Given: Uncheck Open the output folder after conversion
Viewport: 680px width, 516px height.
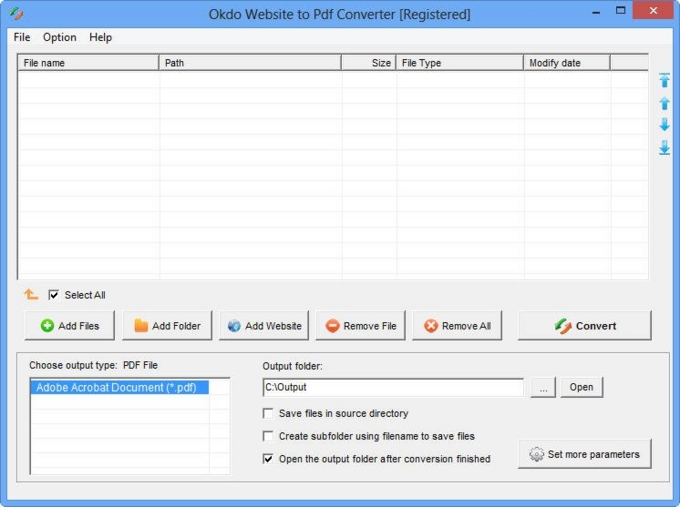Looking at the screenshot, I should [268, 458].
